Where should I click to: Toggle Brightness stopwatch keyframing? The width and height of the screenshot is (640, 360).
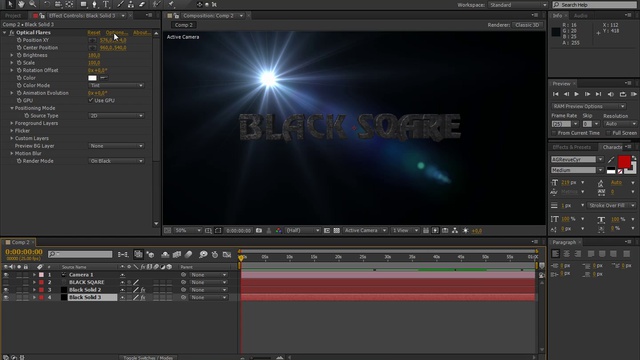pyautogui.click(x=19, y=55)
